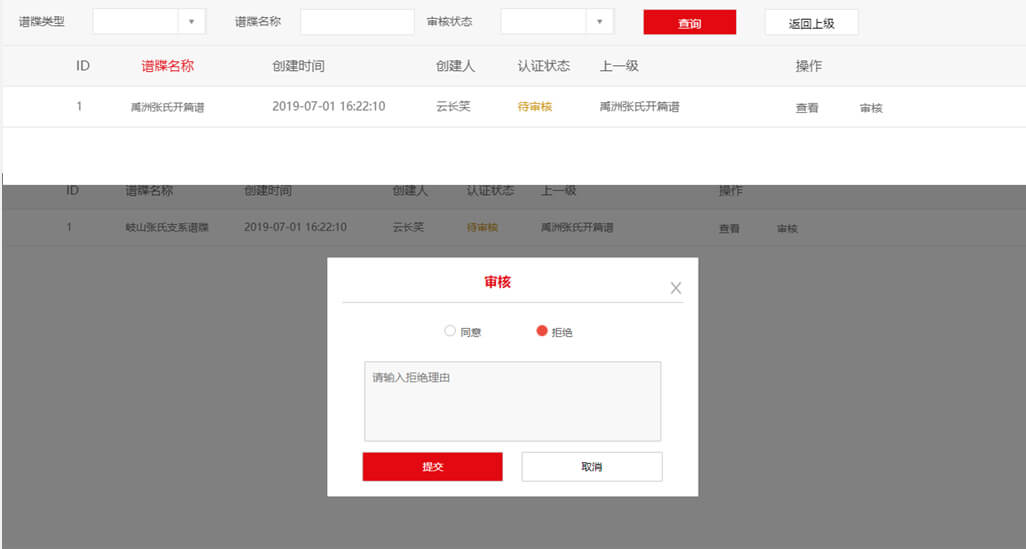
Task: Expand the 审核状态 dropdown arrow
Action: tap(599, 22)
